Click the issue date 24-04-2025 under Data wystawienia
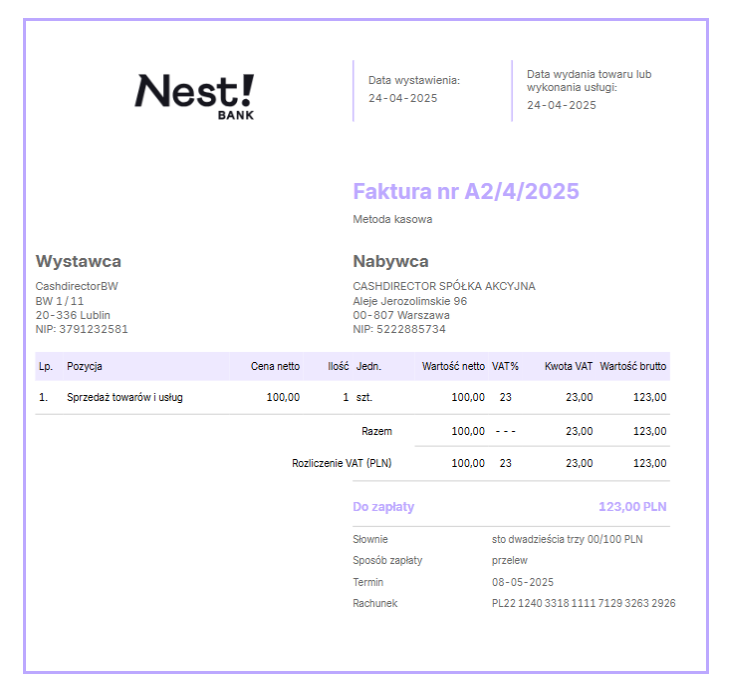 (x=402, y=98)
